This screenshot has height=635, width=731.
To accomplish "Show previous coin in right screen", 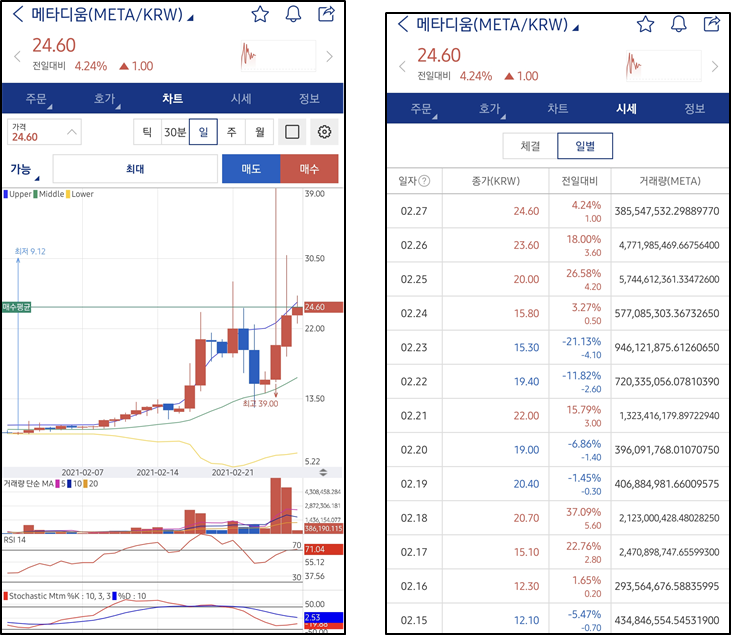I will (402, 67).
